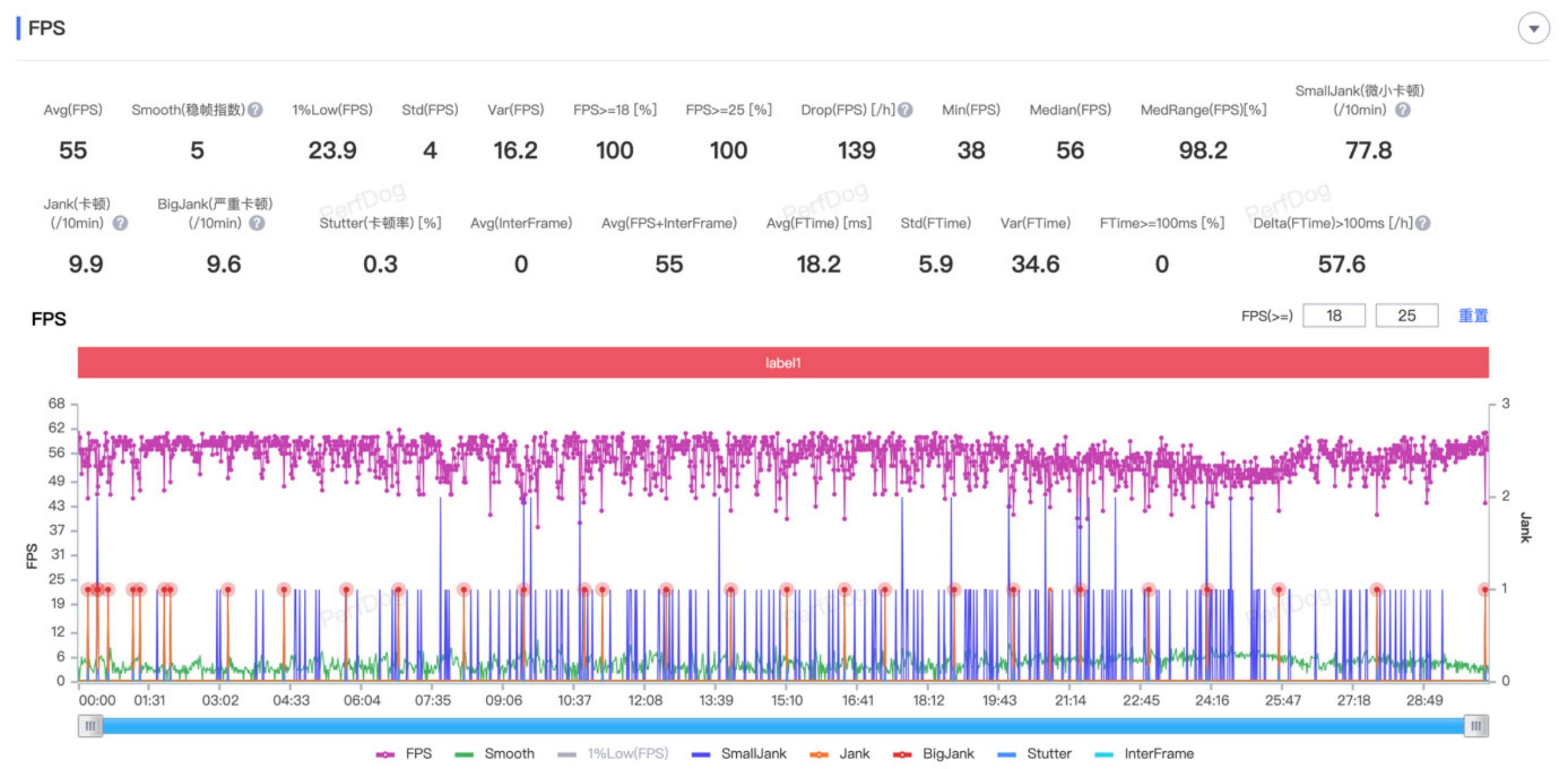
Task: Click the Drop(FPS) value 139
Action: (856, 151)
